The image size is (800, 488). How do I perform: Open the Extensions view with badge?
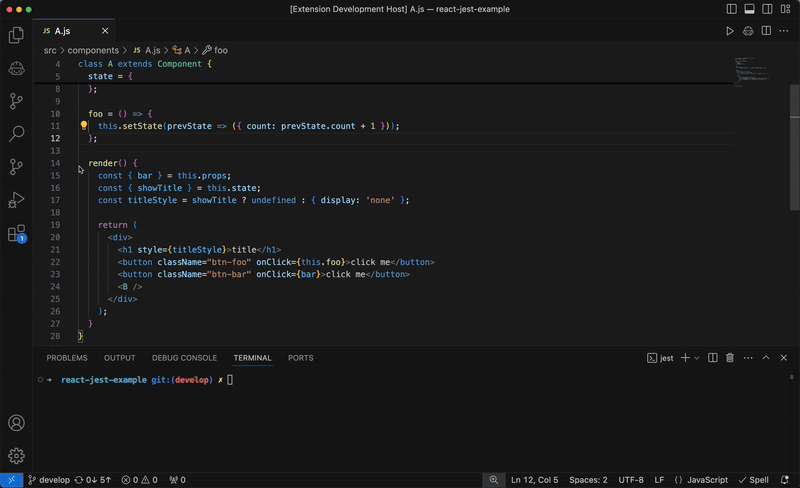point(16,233)
